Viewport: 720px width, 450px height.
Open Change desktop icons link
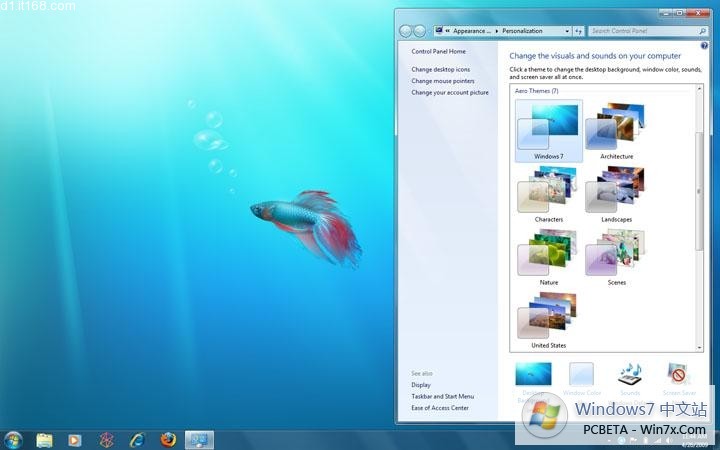pos(440,69)
